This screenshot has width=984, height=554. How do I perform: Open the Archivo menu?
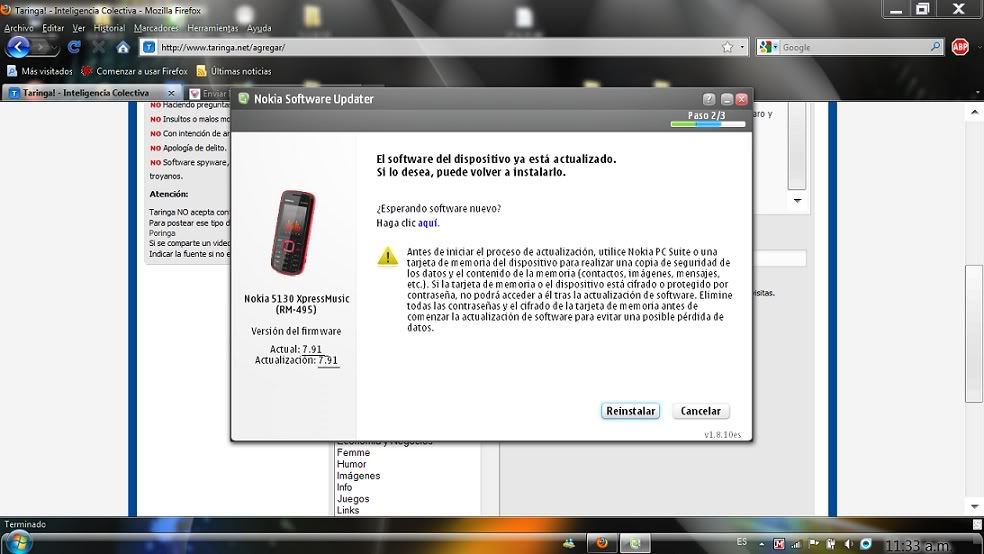click(x=19, y=28)
